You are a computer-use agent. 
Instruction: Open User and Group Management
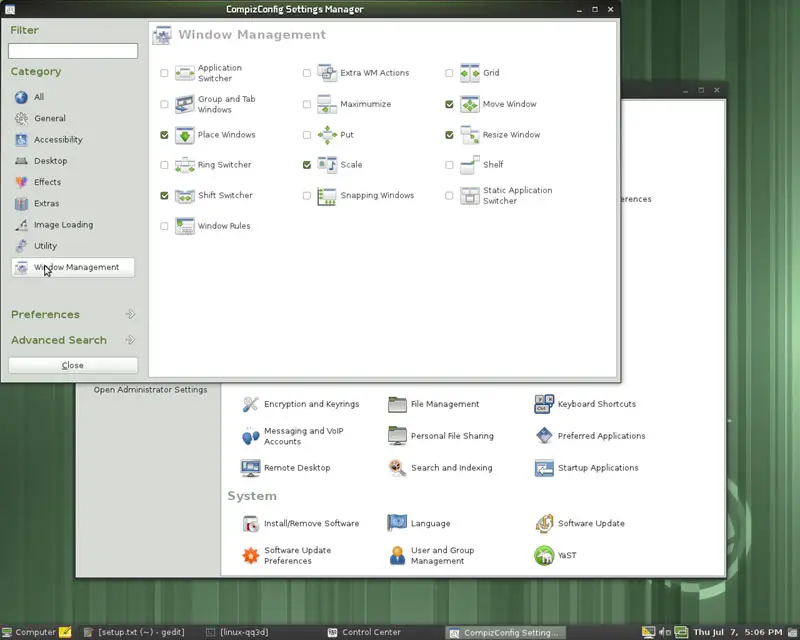[432, 555]
